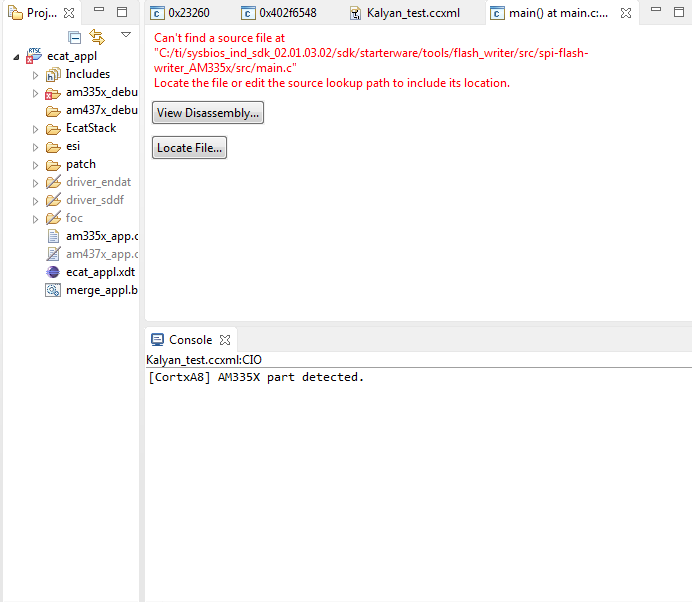The image size is (692, 602).
Task: Switch to the 0x402f6548 editor tab
Action: [x=279, y=13]
